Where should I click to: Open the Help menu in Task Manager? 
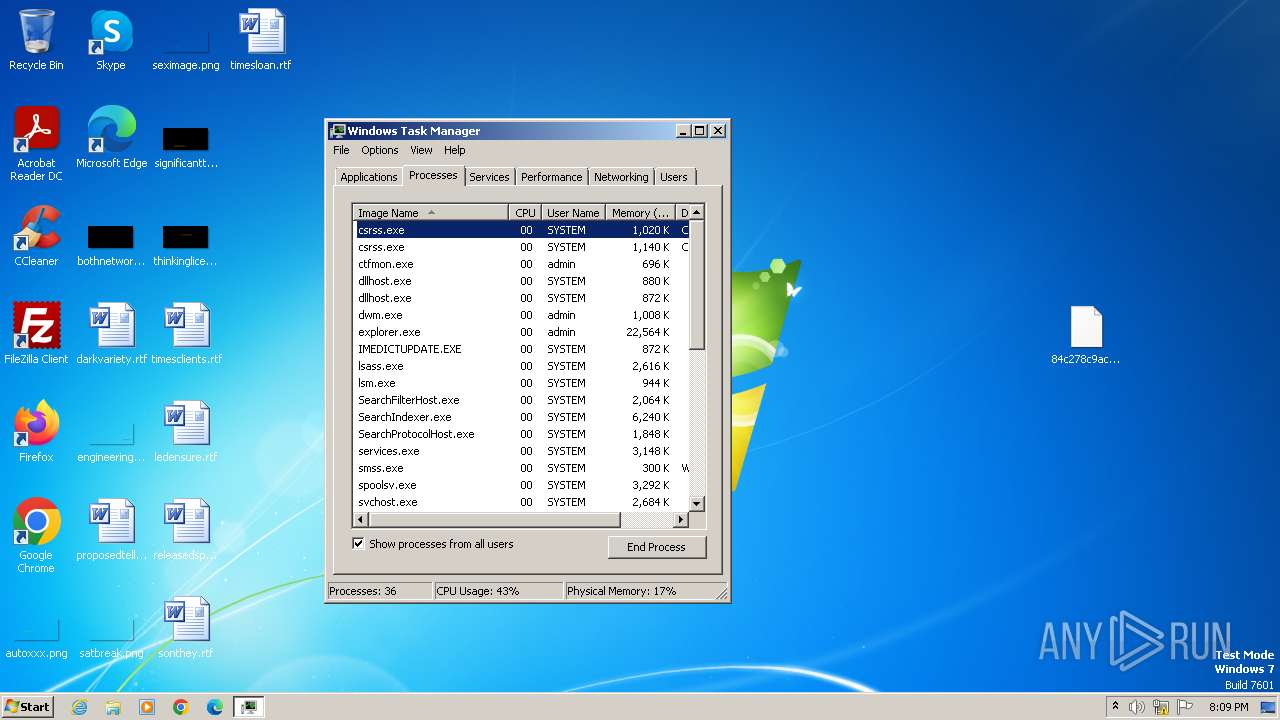coord(454,150)
